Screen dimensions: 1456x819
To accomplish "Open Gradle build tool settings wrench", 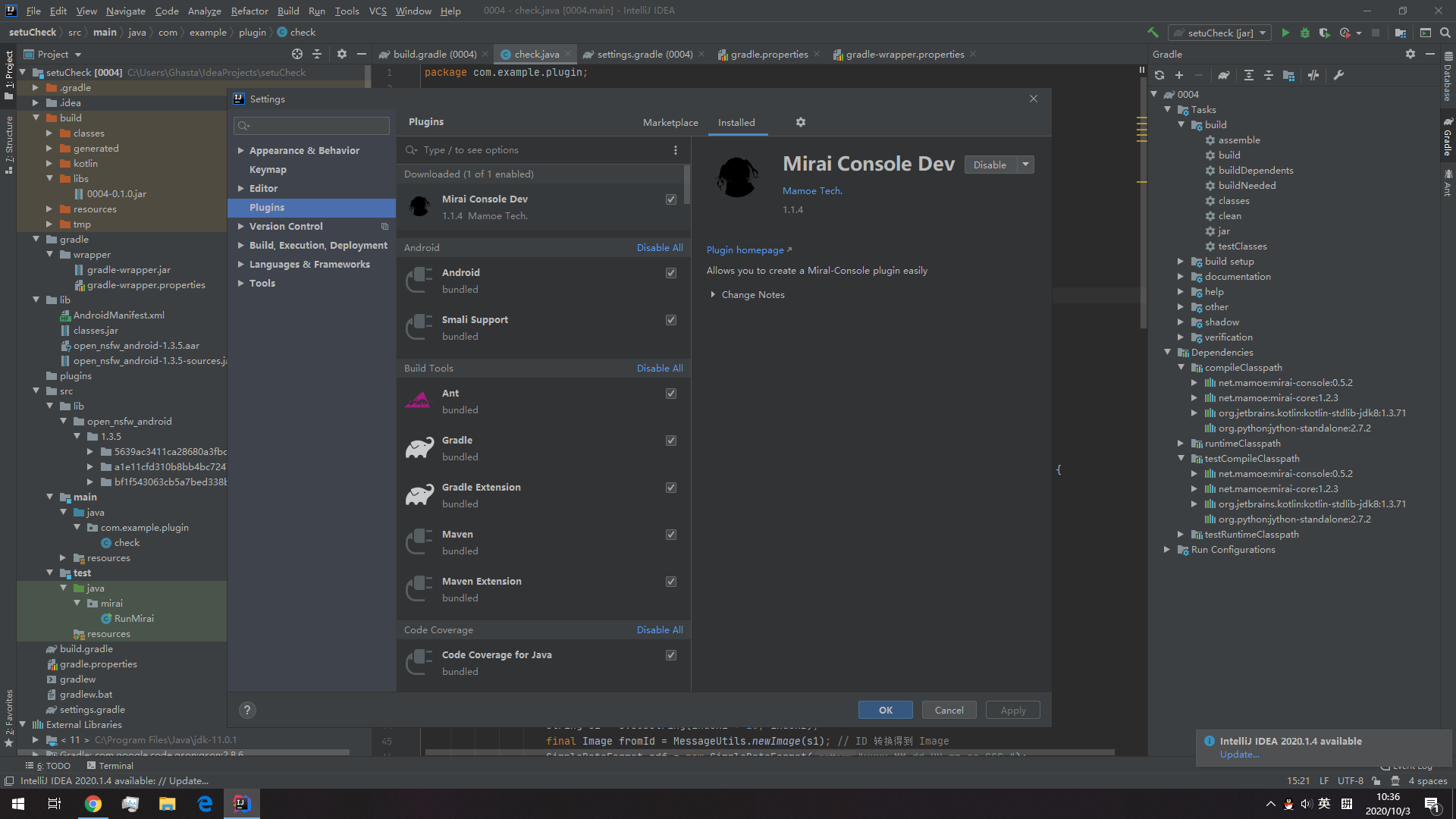I will [1338, 75].
